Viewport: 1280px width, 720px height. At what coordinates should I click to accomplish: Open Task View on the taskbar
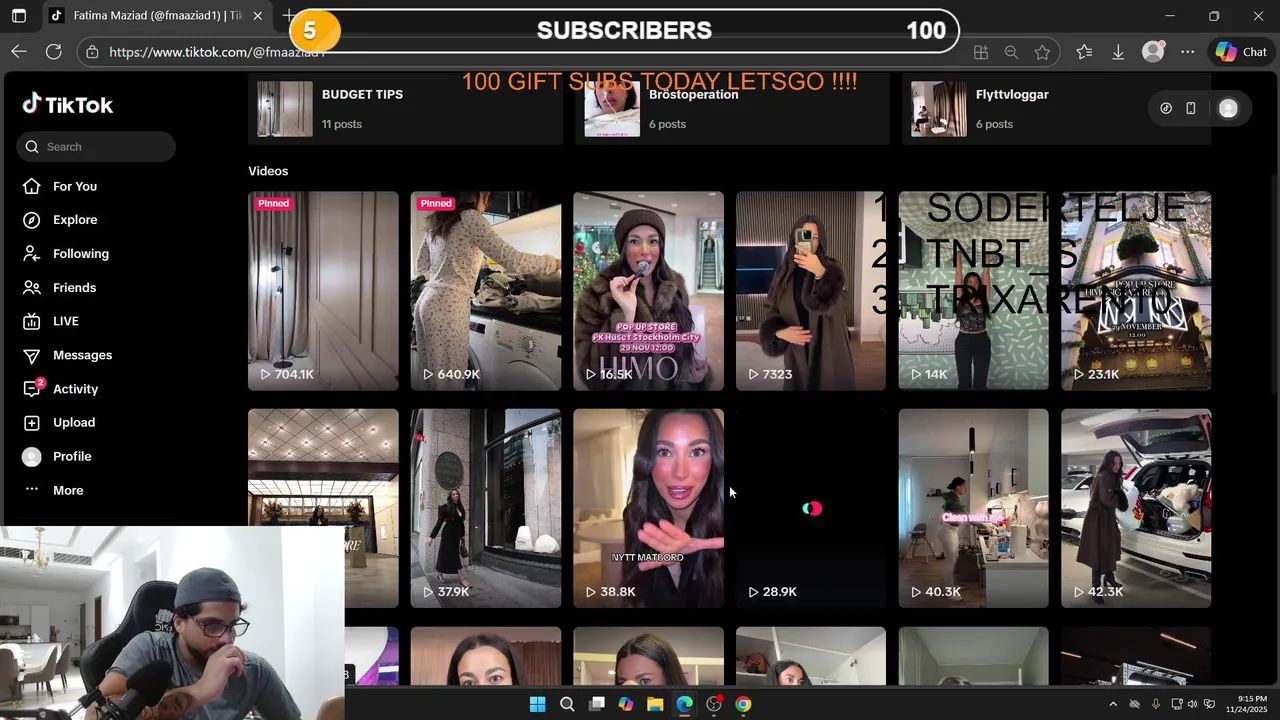tap(597, 704)
